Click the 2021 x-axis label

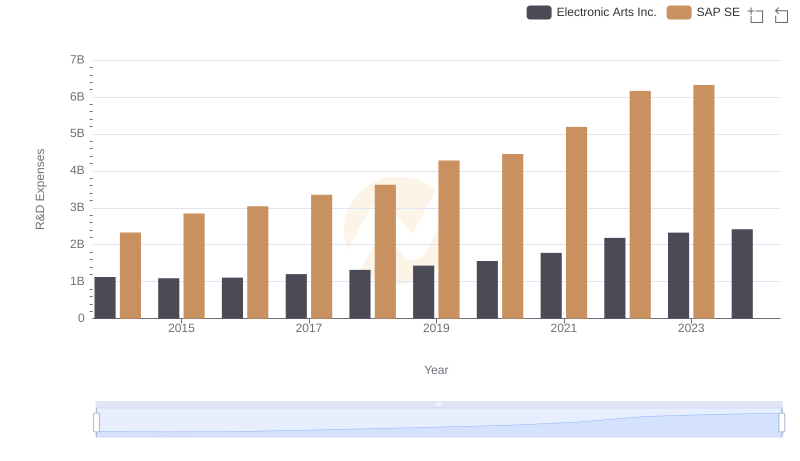click(x=563, y=328)
